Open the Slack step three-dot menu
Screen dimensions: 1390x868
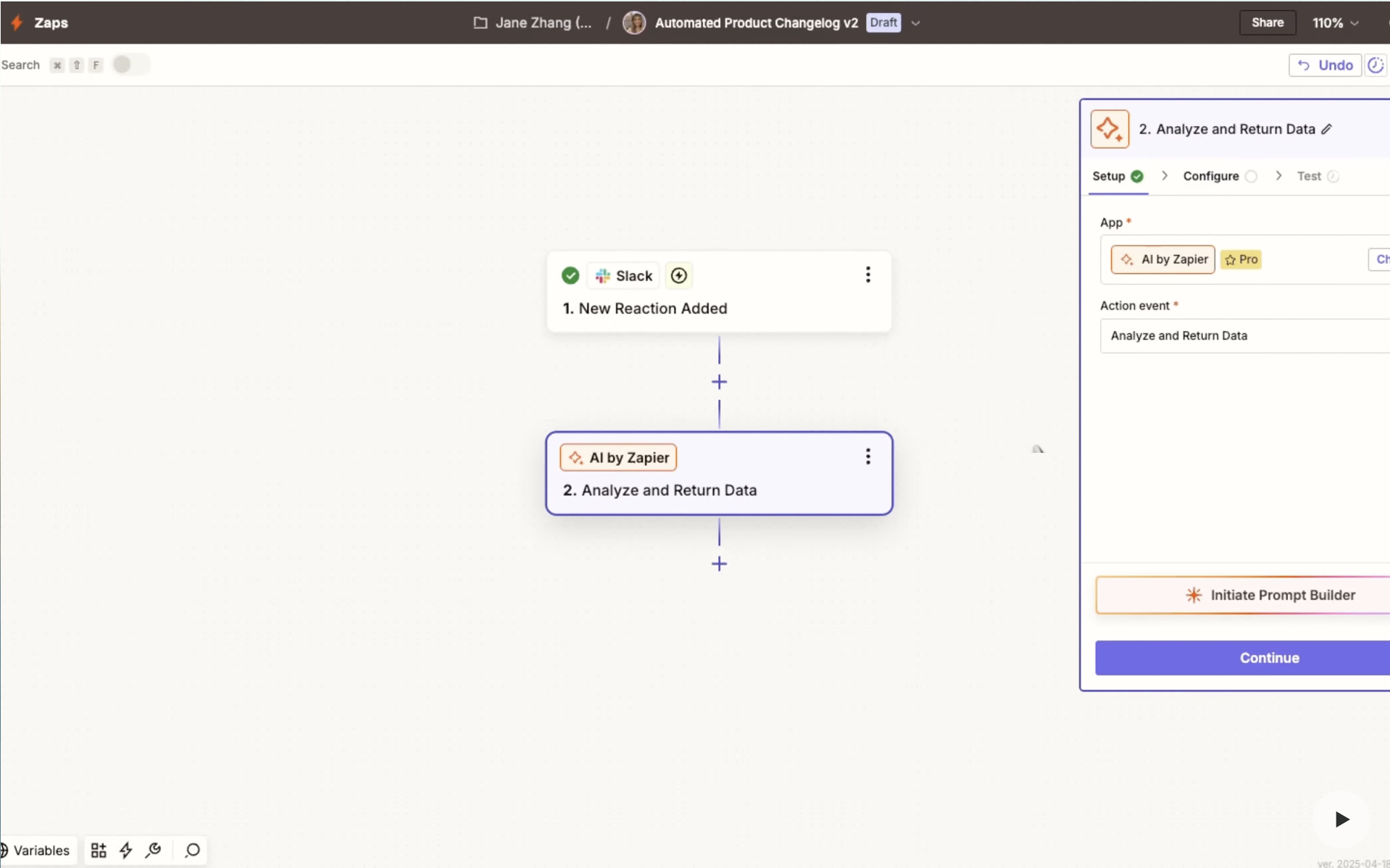click(x=867, y=275)
